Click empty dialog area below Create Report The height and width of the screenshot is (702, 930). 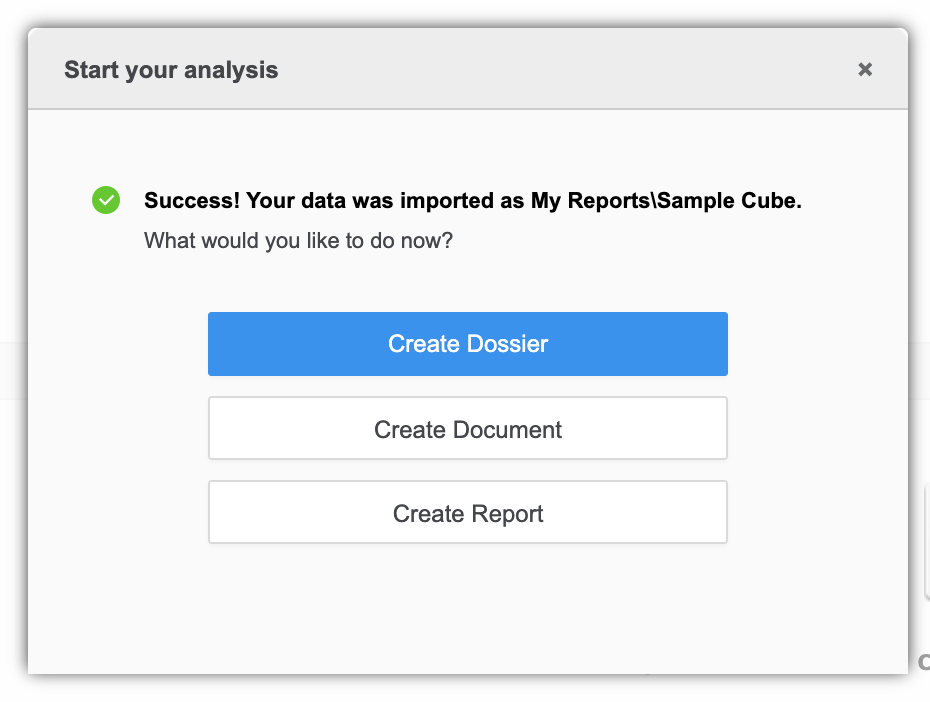pyautogui.click(x=467, y=605)
